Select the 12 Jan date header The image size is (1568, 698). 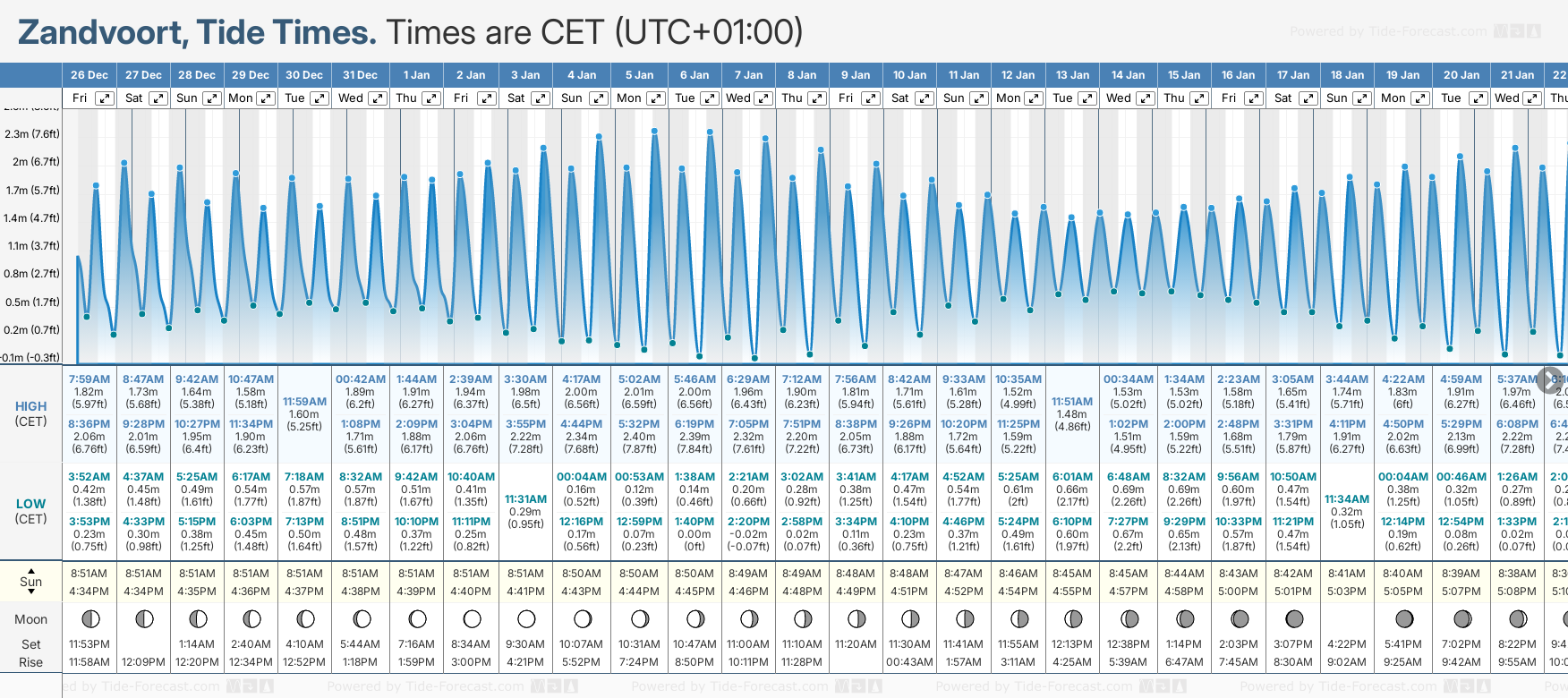tap(1018, 75)
